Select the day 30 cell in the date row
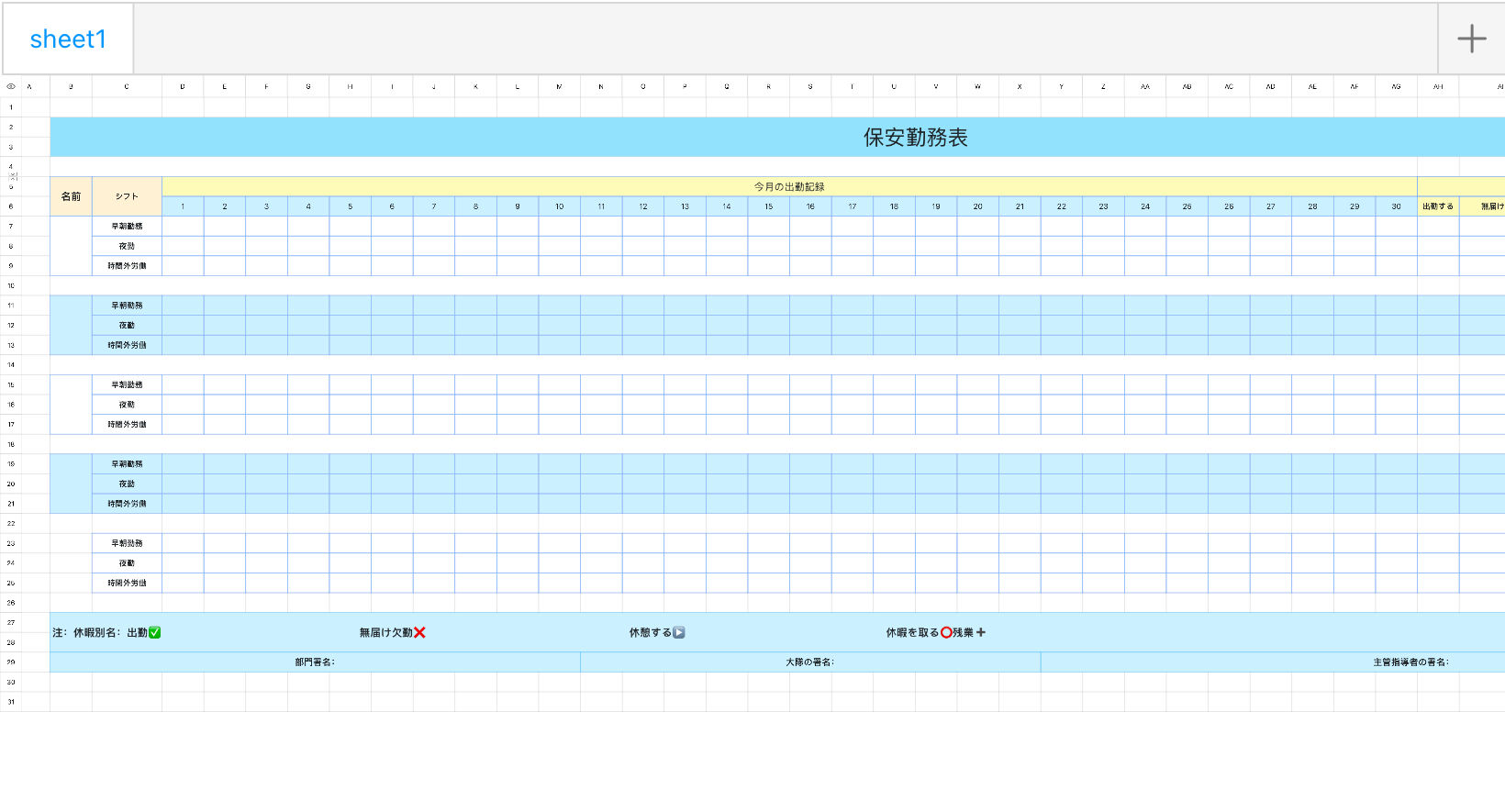Viewport: 1505px width, 812px height. pyautogui.click(x=1396, y=206)
